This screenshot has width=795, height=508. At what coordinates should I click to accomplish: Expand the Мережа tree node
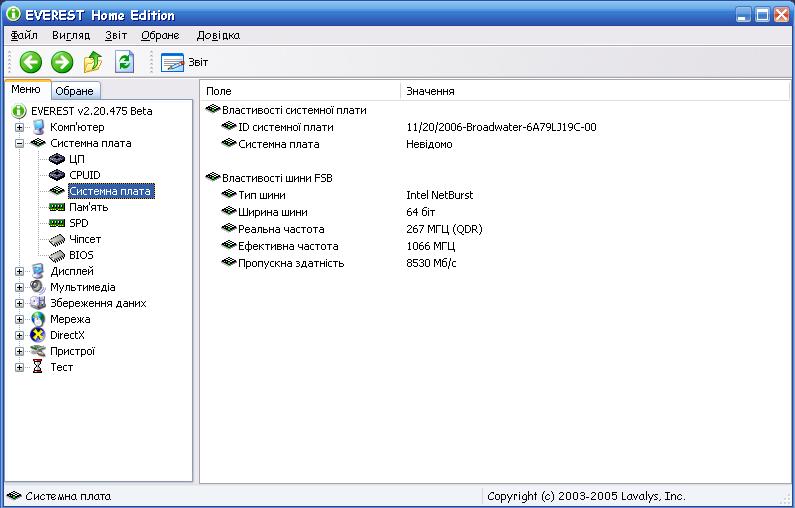tap(19, 319)
